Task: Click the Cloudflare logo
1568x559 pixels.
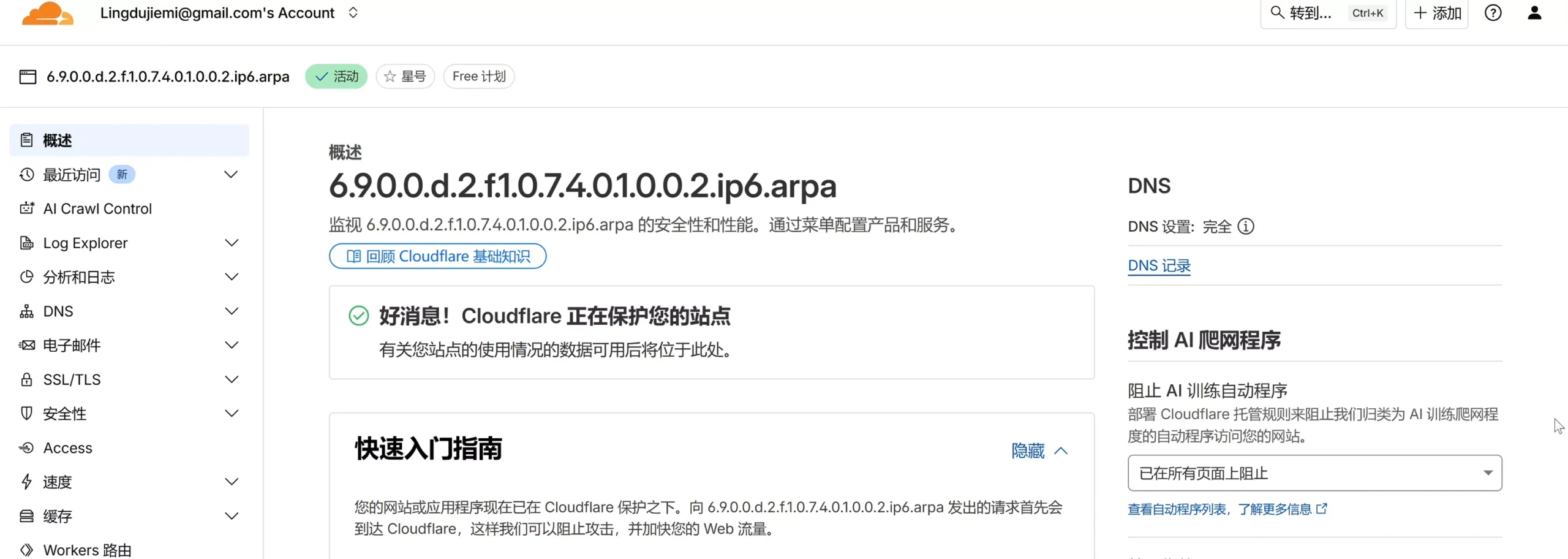Action: 47,13
